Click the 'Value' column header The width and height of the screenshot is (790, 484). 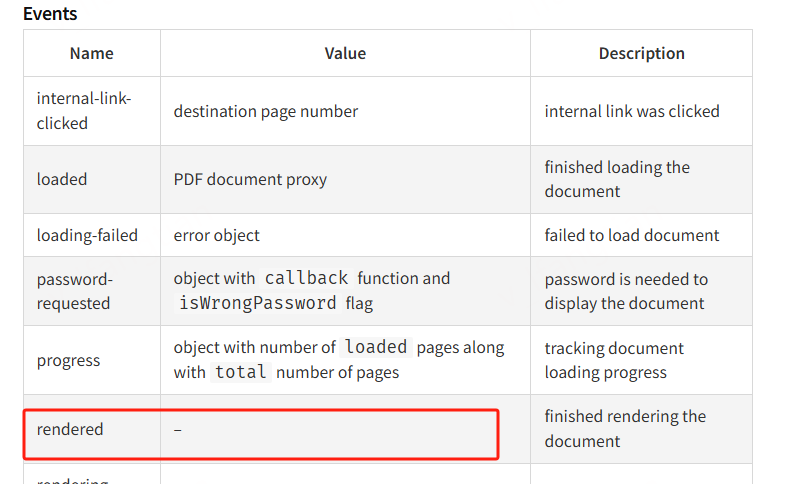(x=345, y=53)
